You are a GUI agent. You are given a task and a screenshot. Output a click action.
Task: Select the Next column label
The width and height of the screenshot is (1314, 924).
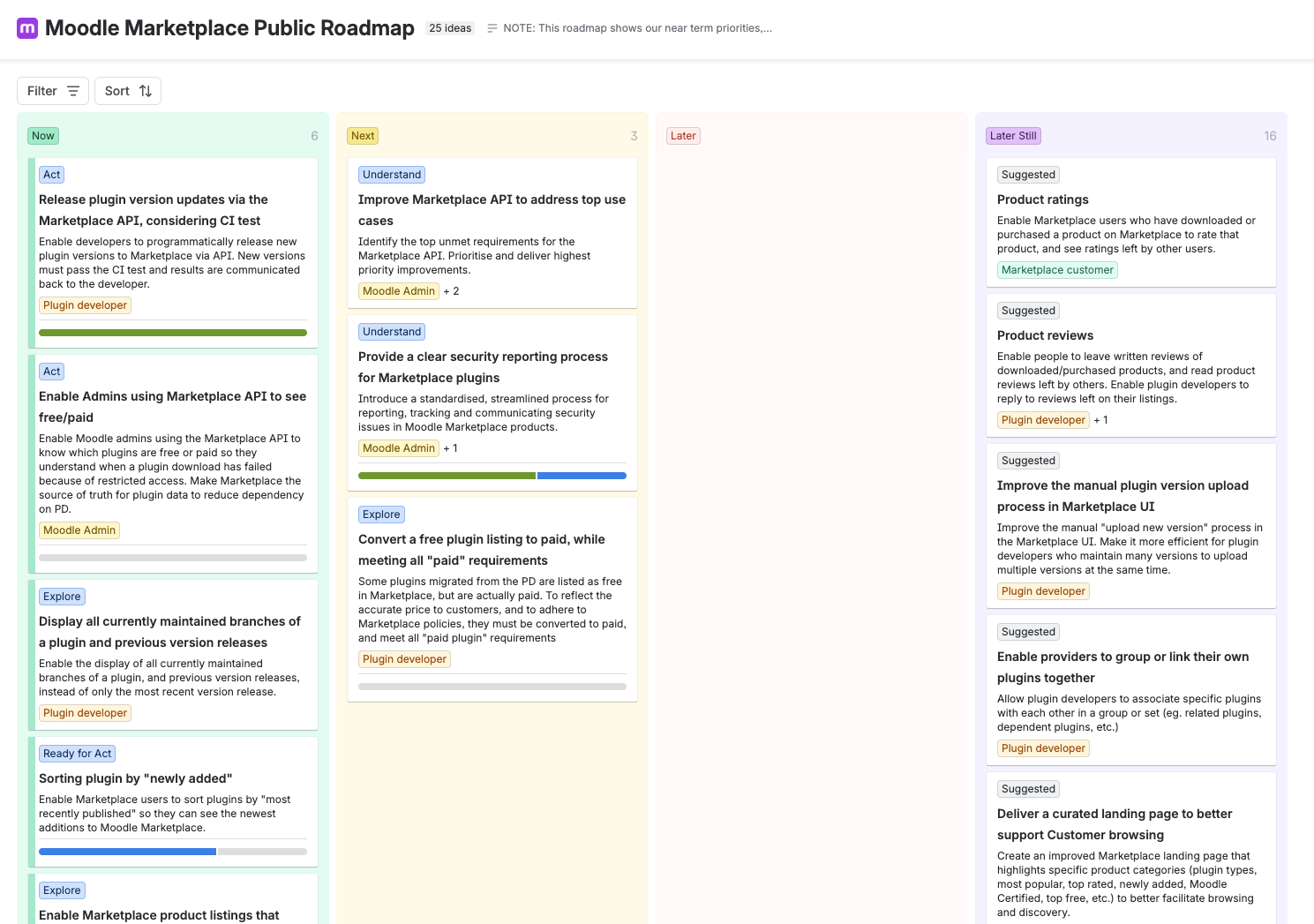tap(363, 136)
